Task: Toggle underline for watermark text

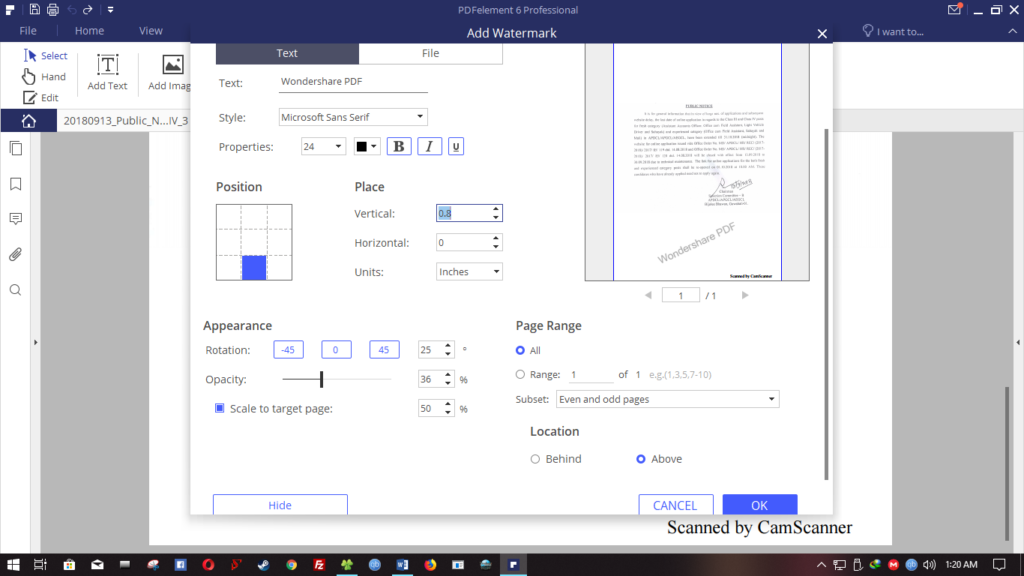Action: pos(456,146)
